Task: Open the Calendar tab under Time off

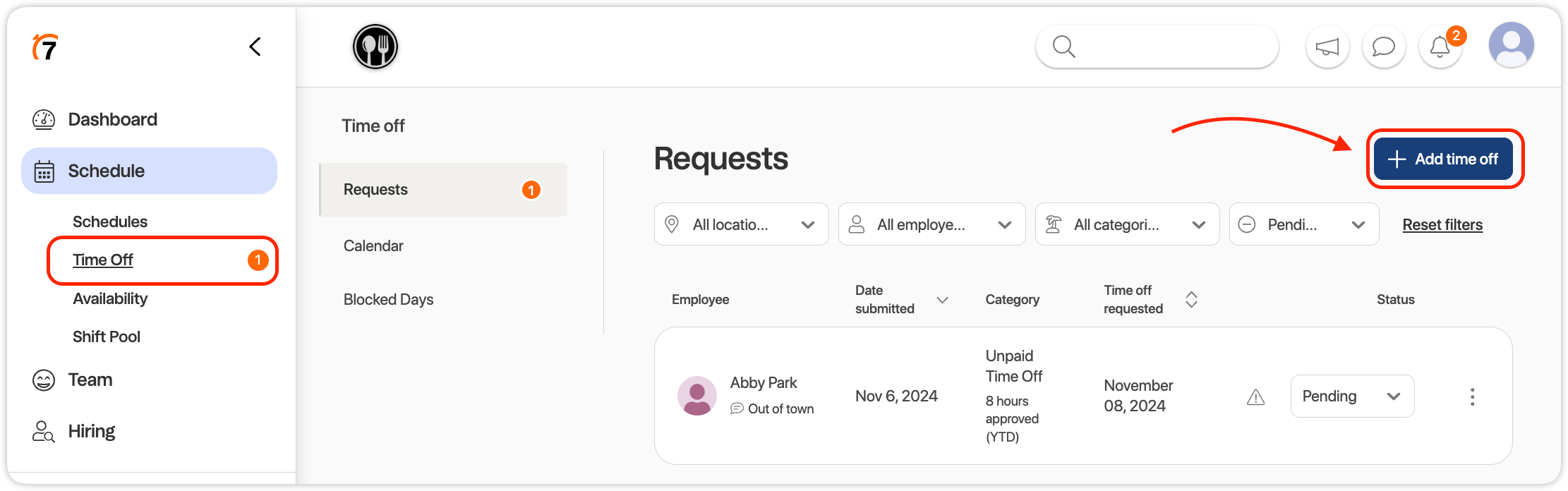Action: pos(373,245)
